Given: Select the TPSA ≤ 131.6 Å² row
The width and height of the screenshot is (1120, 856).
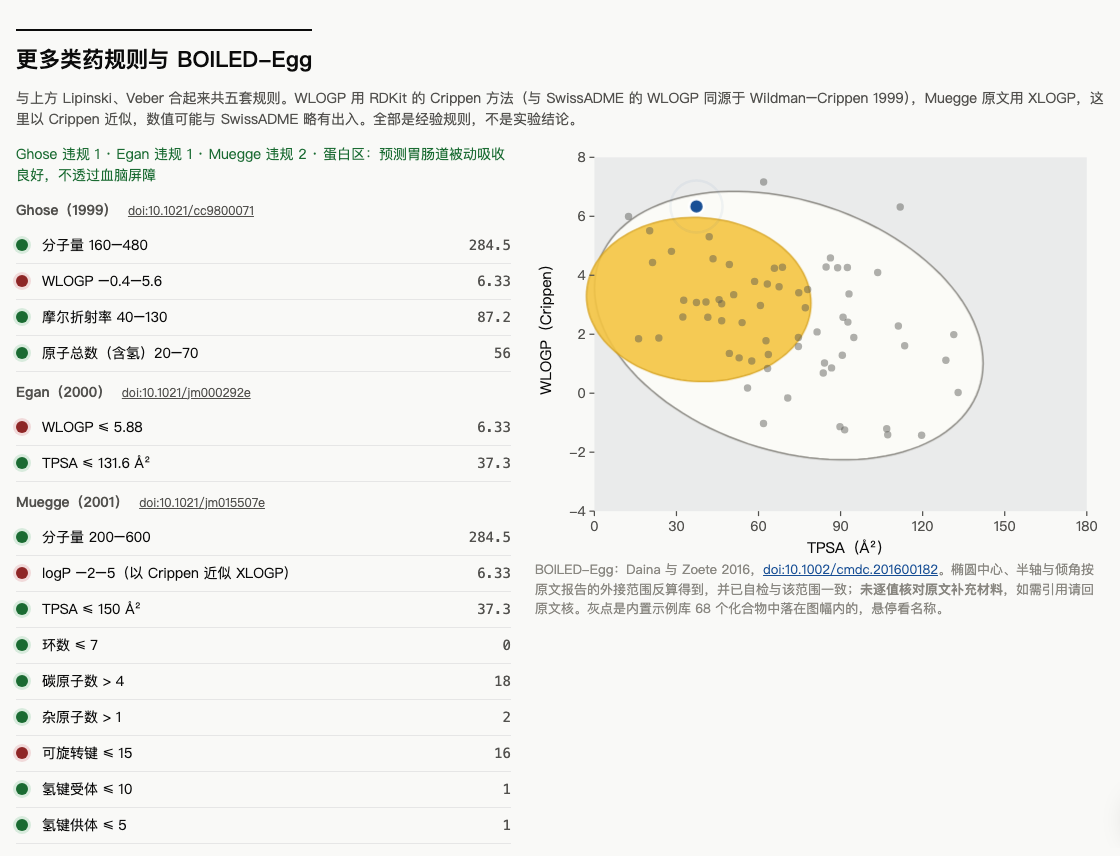Looking at the screenshot, I should [x=263, y=463].
